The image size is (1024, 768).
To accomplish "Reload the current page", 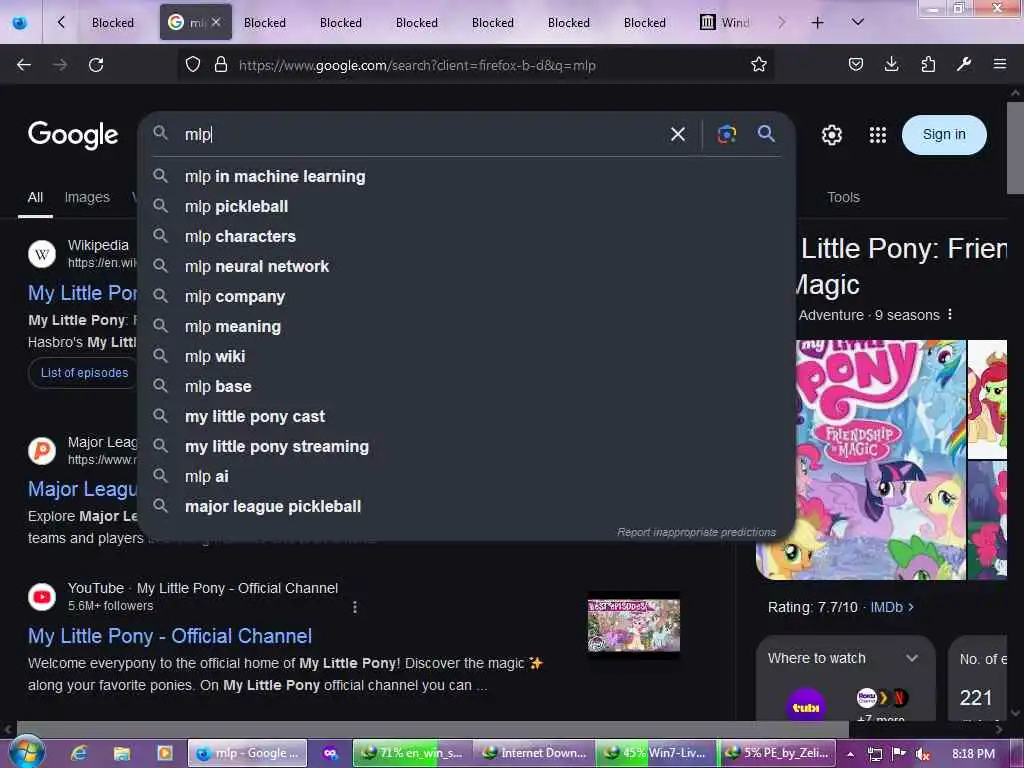I will pyautogui.click(x=96, y=65).
